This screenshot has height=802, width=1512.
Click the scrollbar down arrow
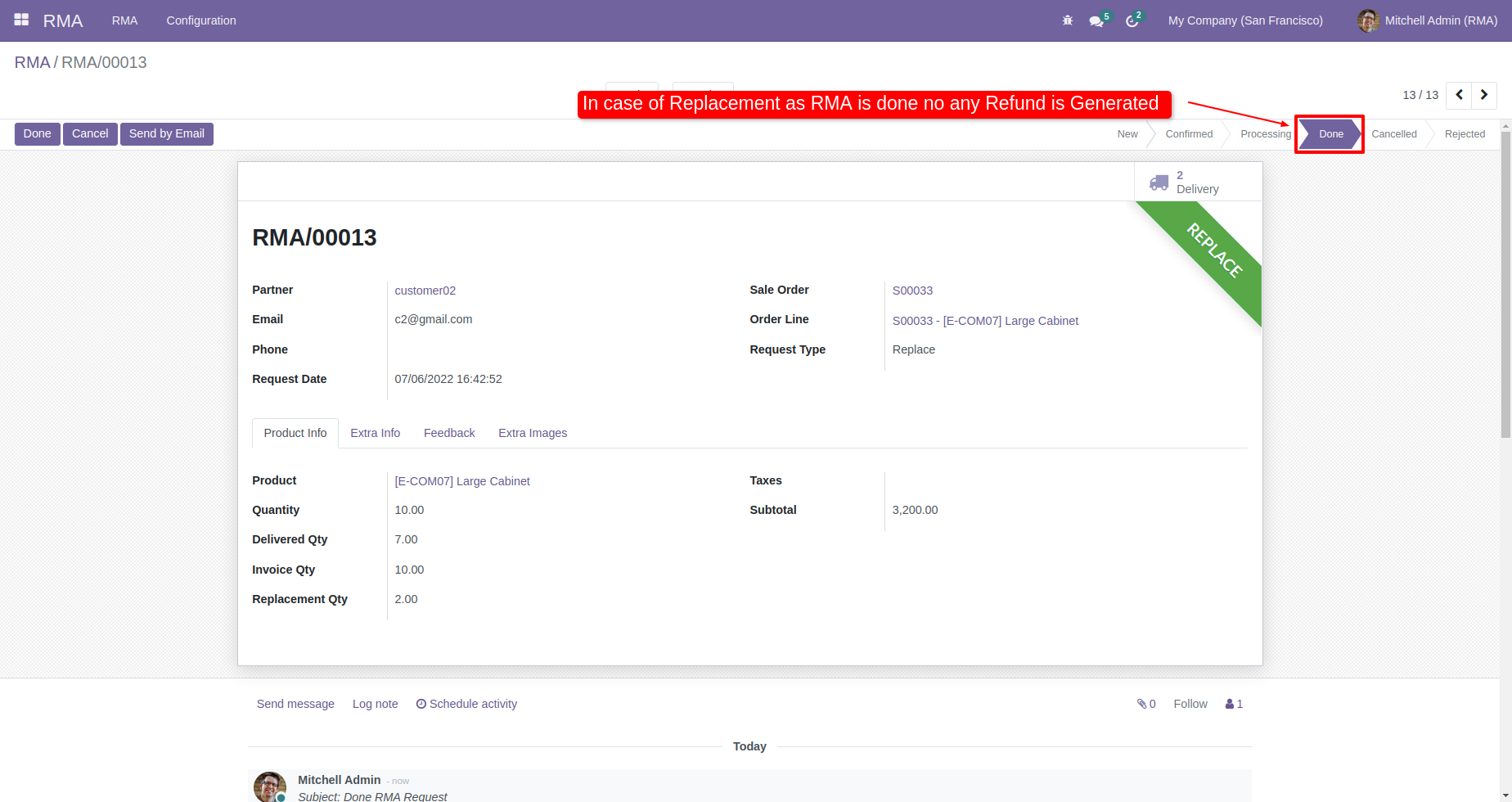[1505, 795]
